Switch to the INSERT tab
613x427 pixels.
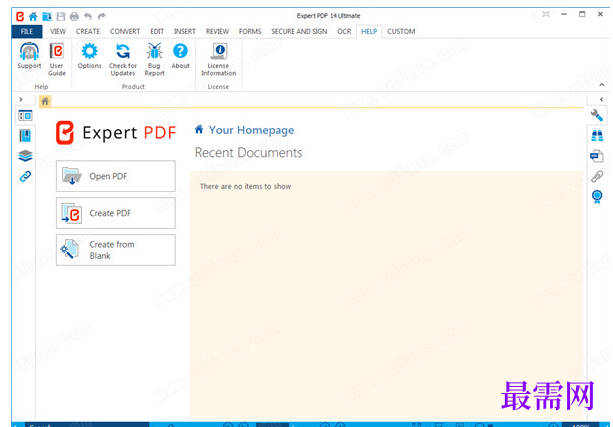(185, 31)
